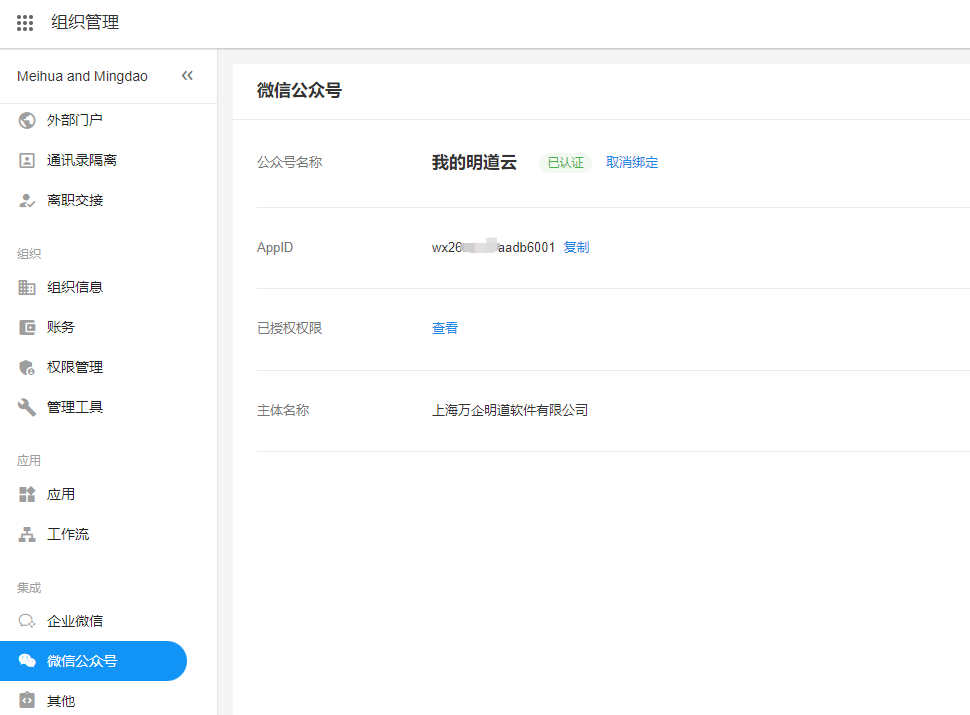Click the 应用 apps icon
This screenshot has width=970, height=715.
coord(27,494)
